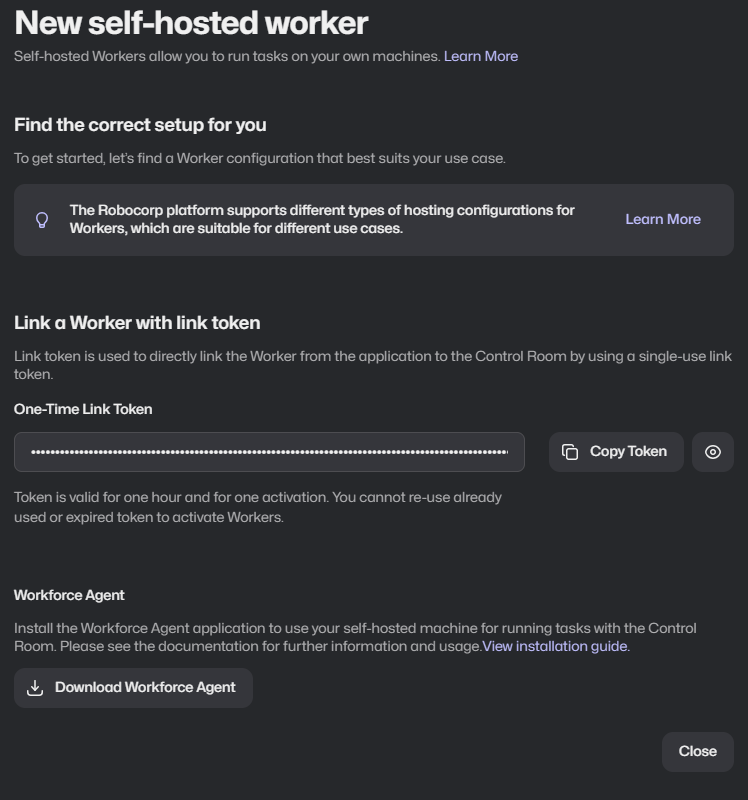Click the Workforce Agent section heading
The width and height of the screenshot is (748, 800).
click(x=69, y=595)
